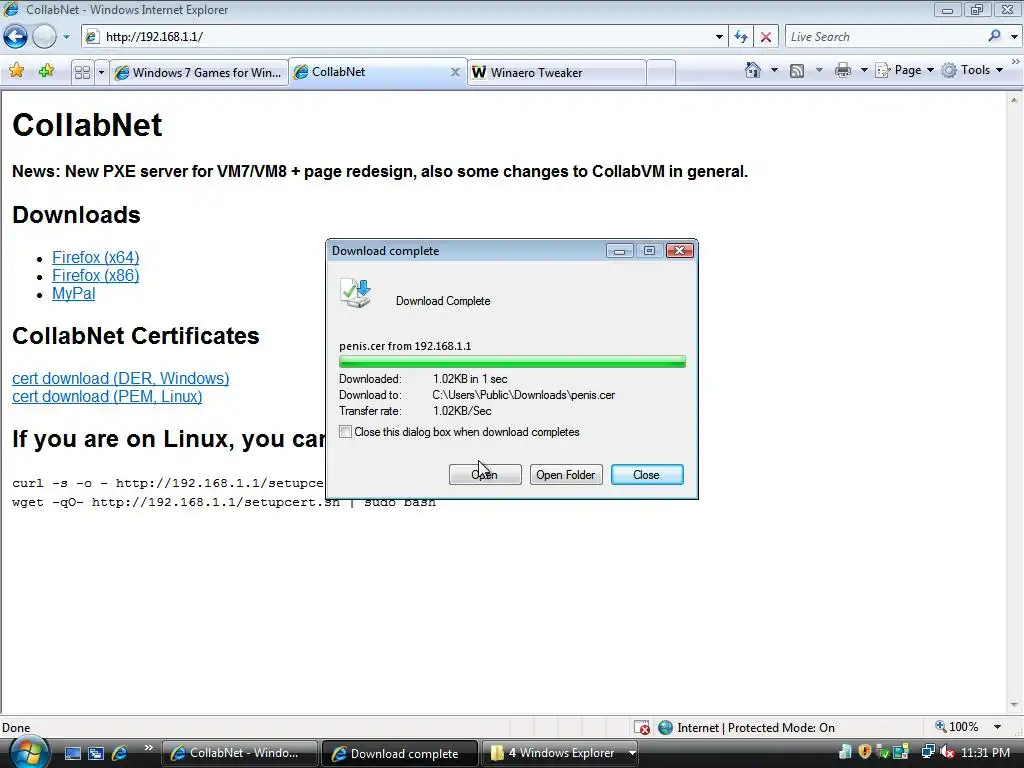Click the network computers tray icon
This screenshot has height=768, width=1024.
[x=928, y=752]
